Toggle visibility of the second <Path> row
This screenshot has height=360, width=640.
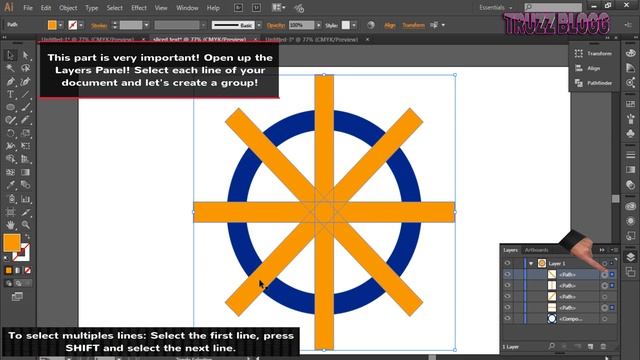tap(507, 285)
